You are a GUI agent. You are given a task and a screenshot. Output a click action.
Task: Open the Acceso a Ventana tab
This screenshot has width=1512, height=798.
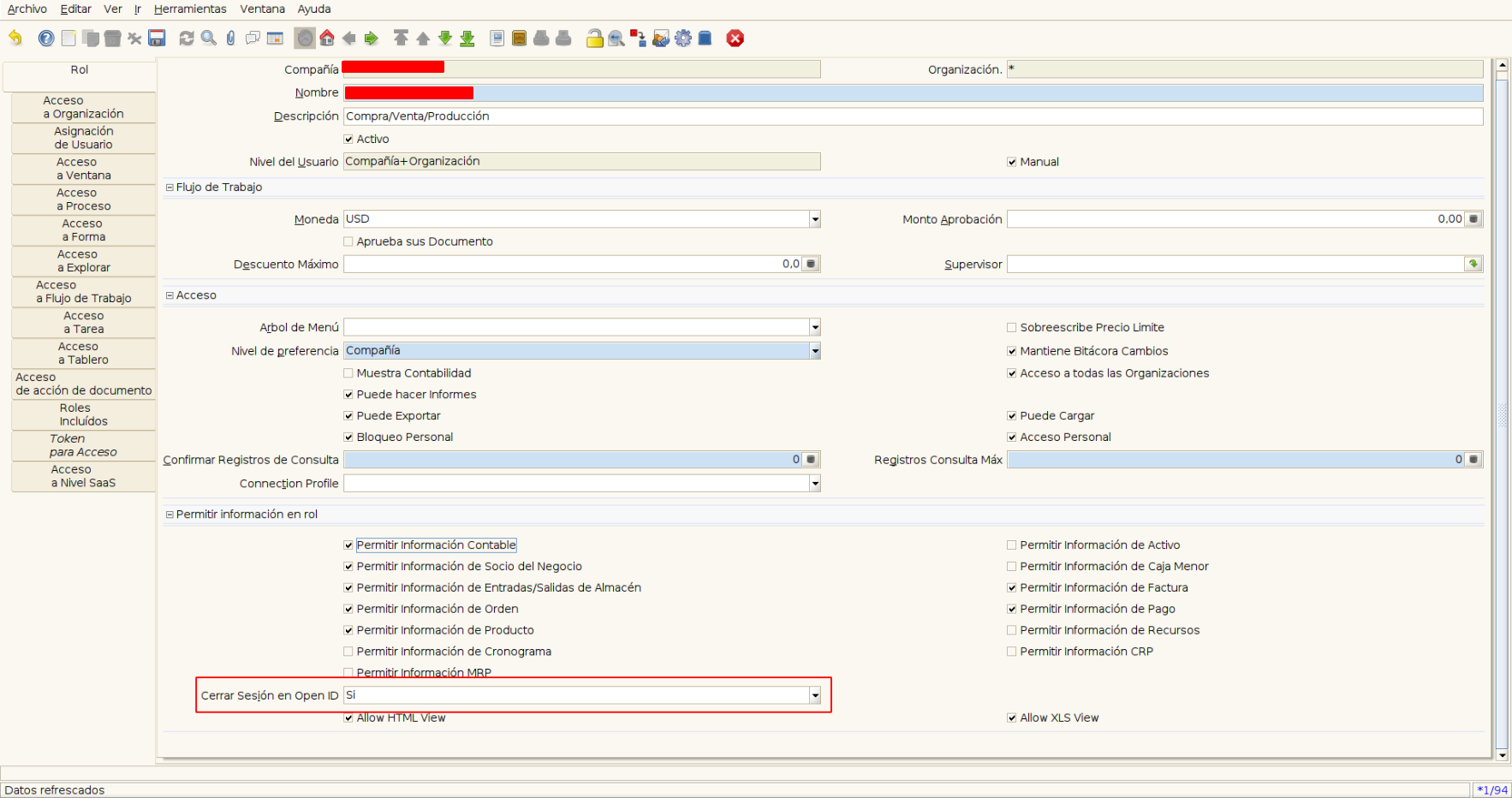tap(83, 169)
